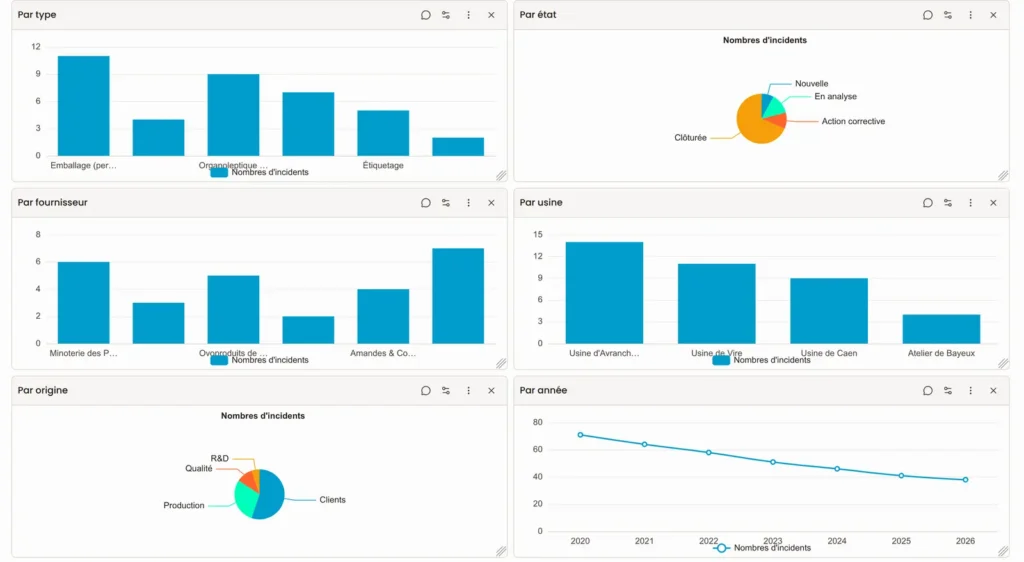Open comments on the Par état panel
This screenshot has height=562, width=1024.
(927, 15)
